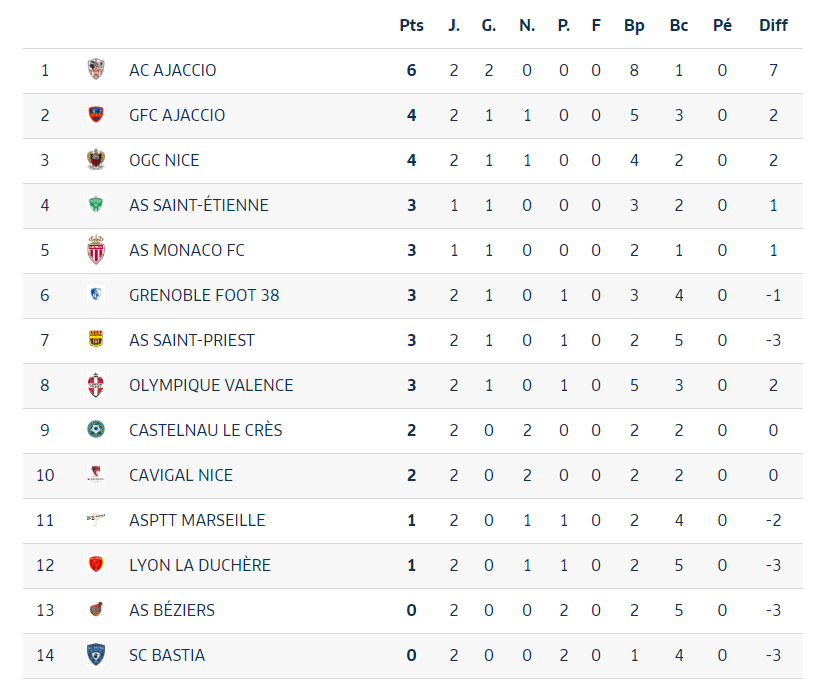The image size is (818, 695).
Task: Click the AS Monaco FC crest
Action: [x=96, y=250]
